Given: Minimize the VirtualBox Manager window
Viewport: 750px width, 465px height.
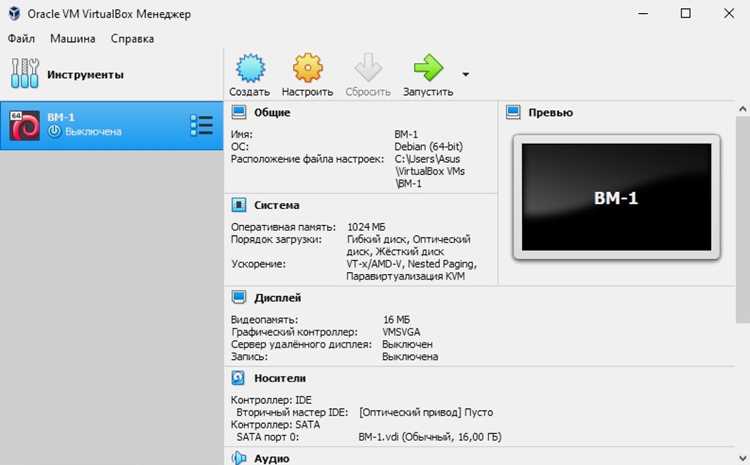Looking at the screenshot, I should pos(643,13).
